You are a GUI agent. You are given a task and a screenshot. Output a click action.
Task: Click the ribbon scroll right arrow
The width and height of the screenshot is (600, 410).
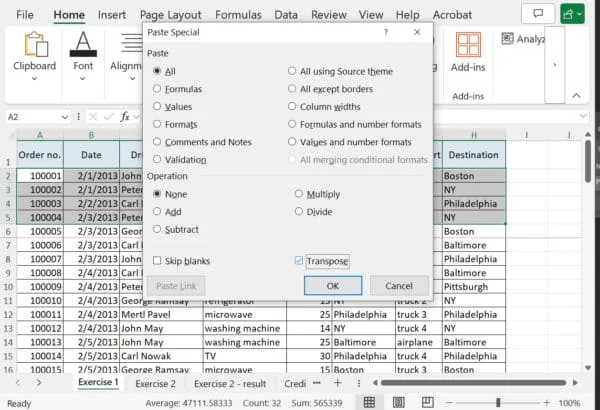[x=554, y=65]
